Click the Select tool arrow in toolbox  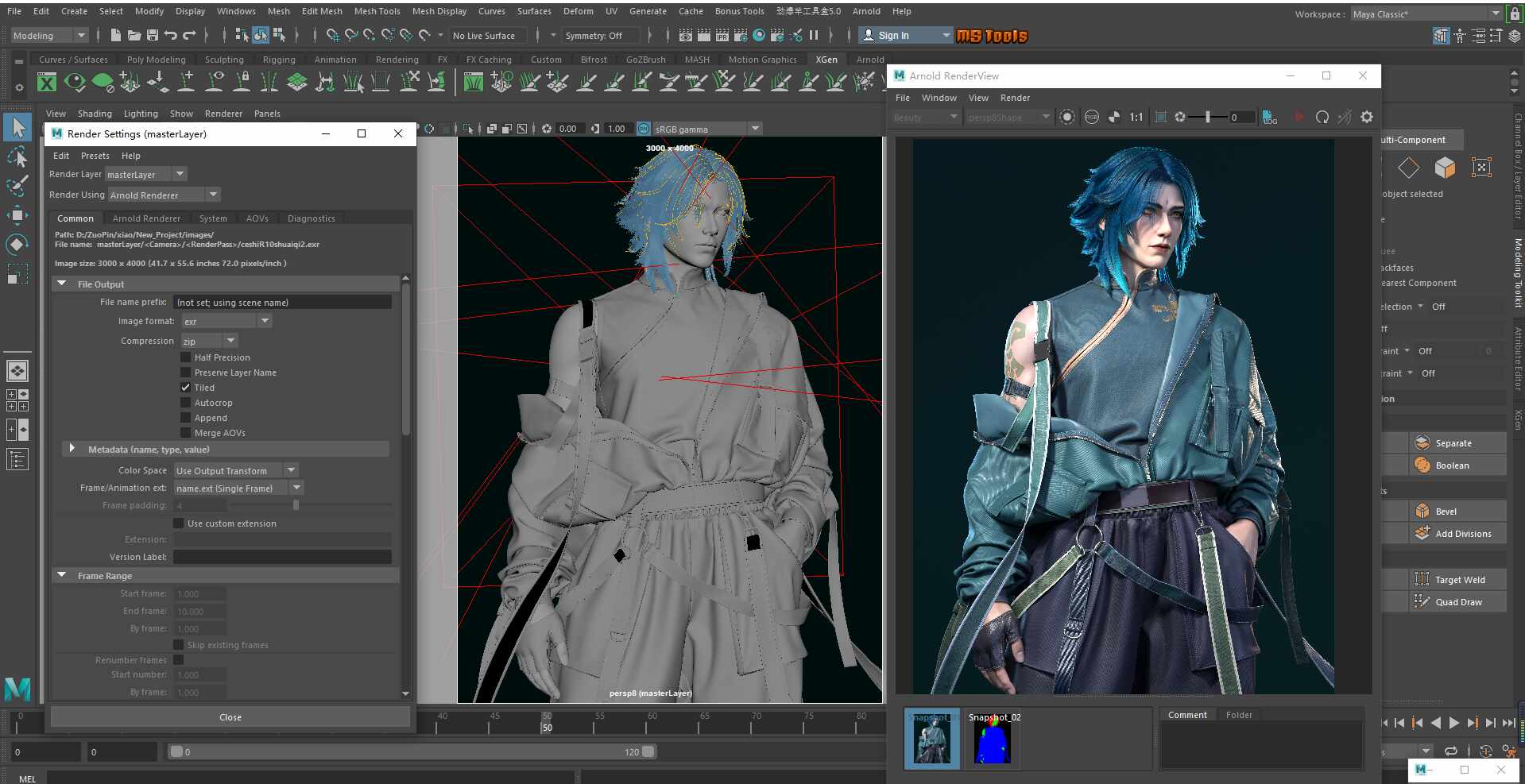[17, 127]
